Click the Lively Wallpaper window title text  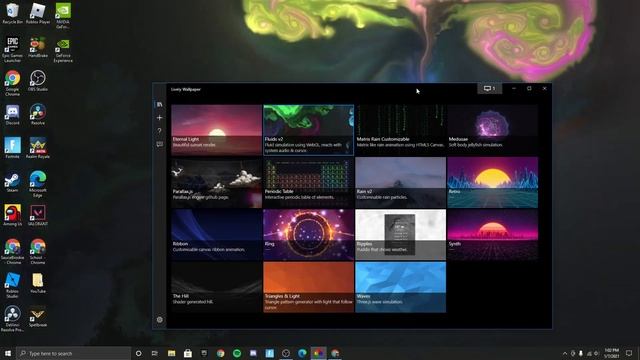(x=186, y=89)
